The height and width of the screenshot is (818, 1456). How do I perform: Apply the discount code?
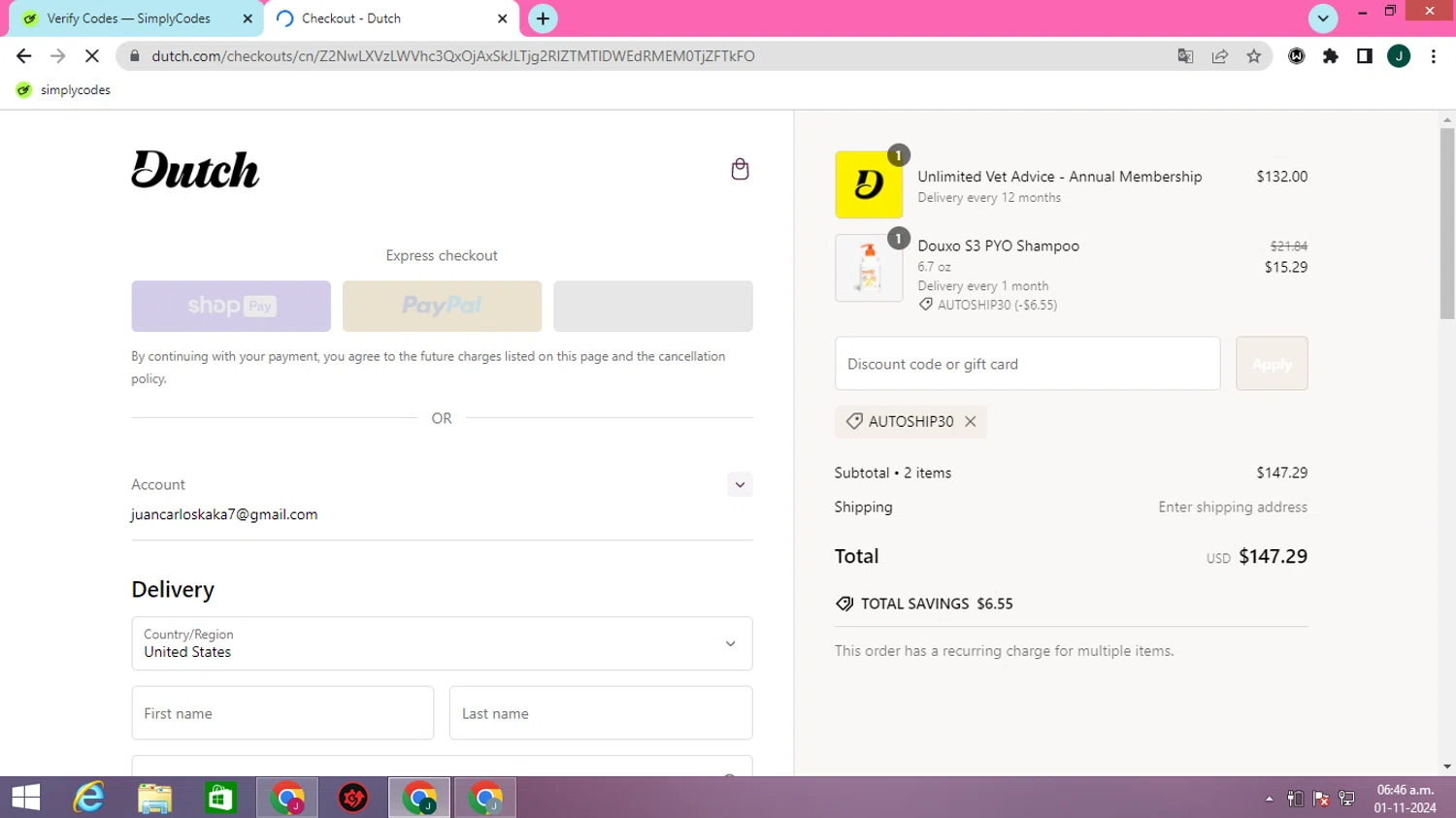pyautogui.click(x=1272, y=364)
